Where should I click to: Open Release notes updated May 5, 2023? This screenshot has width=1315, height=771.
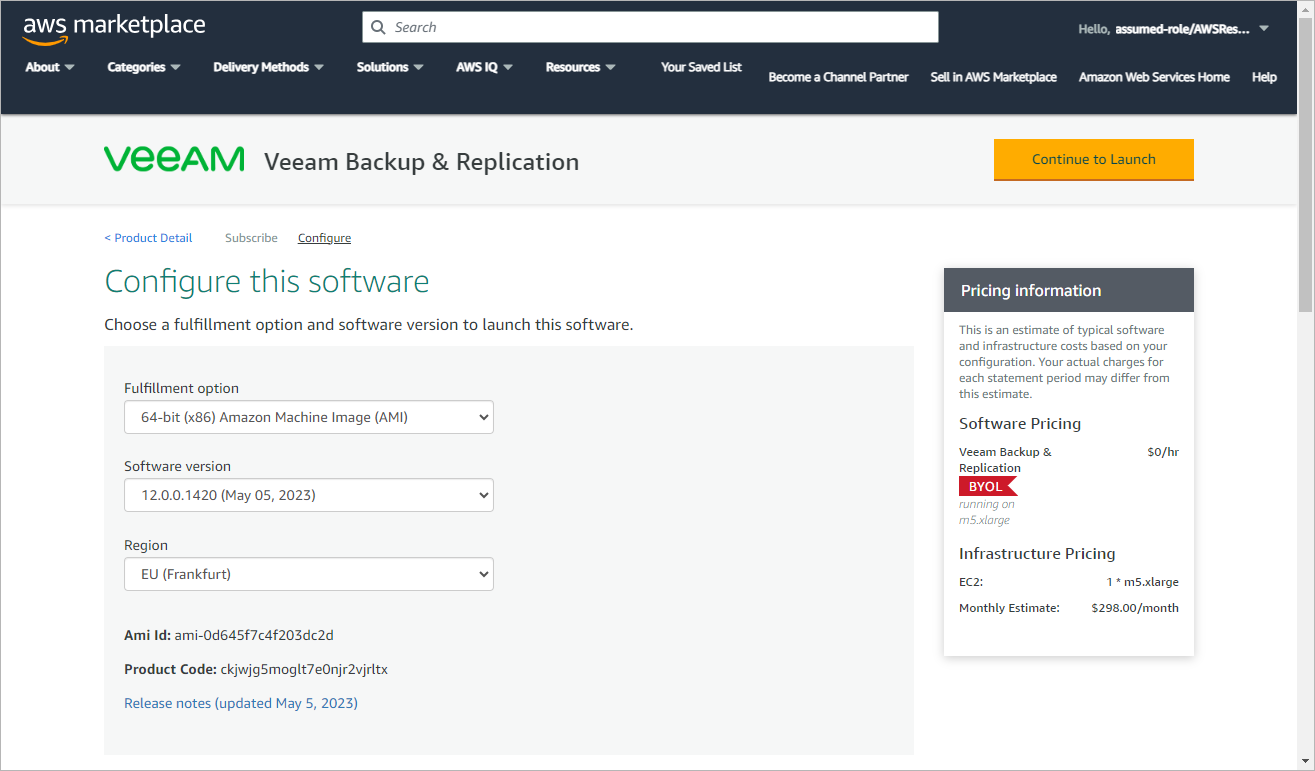tap(241, 703)
